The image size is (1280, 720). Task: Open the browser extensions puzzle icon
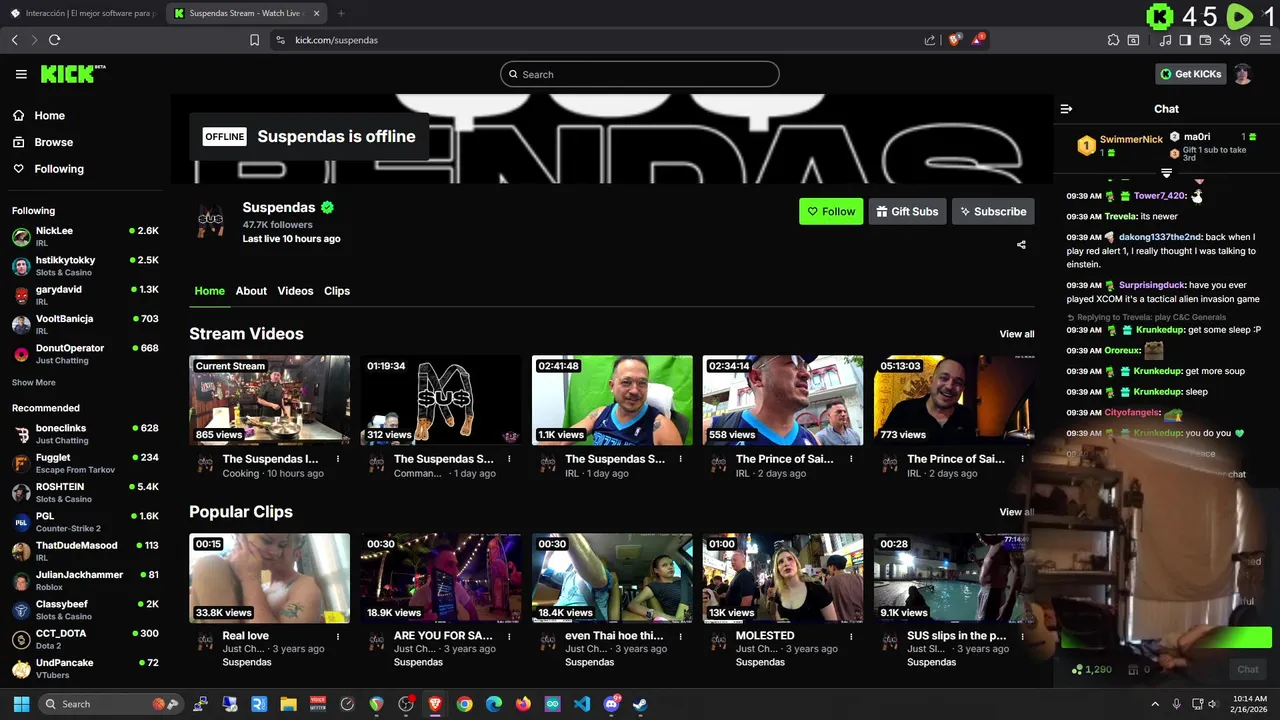tap(1113, 40)
